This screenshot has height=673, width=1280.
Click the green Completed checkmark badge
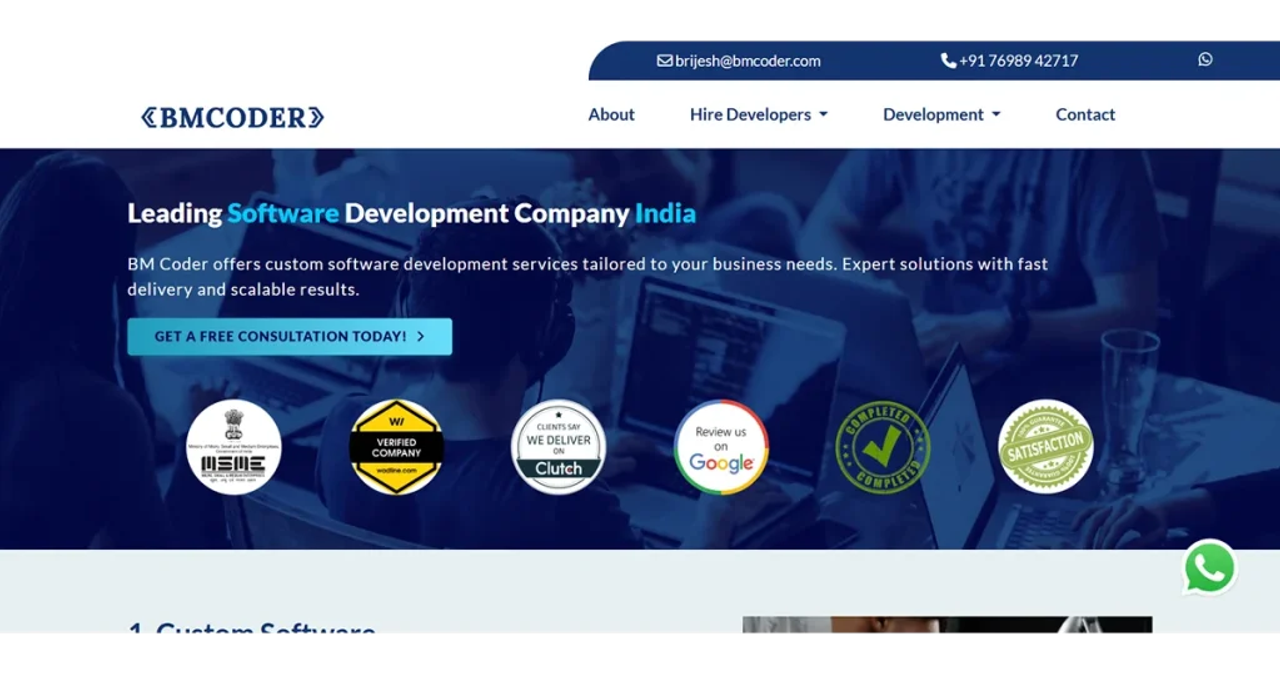coord(883,447)
